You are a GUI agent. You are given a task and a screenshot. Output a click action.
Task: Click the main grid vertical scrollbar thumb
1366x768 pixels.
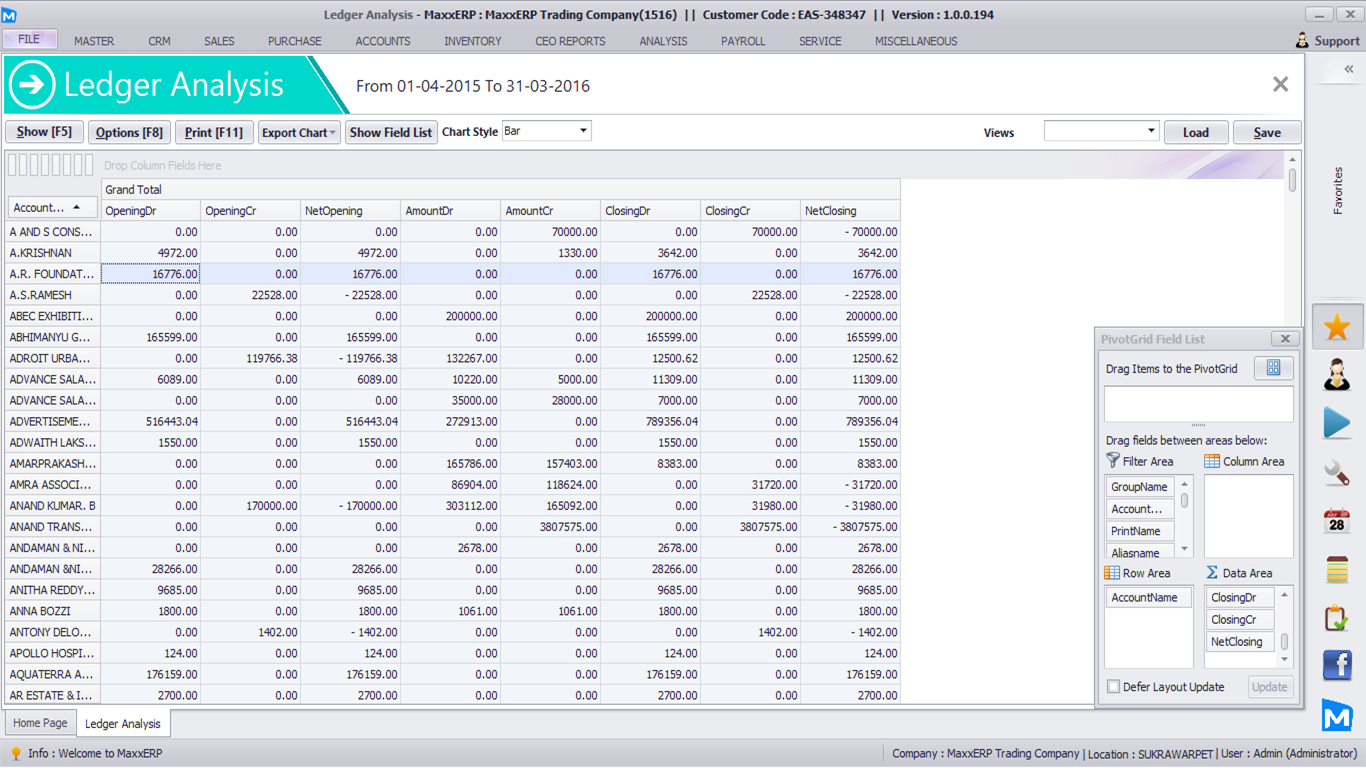(x=1292, y=180)
